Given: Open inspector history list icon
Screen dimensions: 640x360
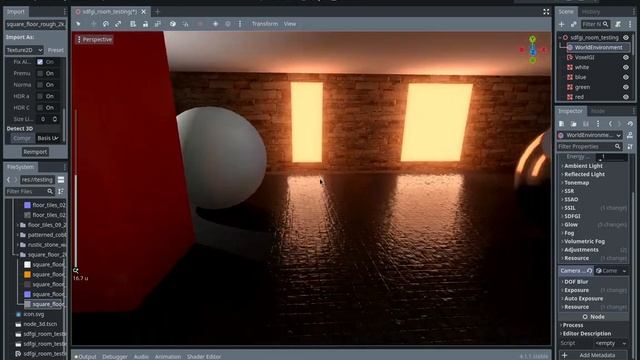Looking at the screenshot, I should [x=630, y=124].
